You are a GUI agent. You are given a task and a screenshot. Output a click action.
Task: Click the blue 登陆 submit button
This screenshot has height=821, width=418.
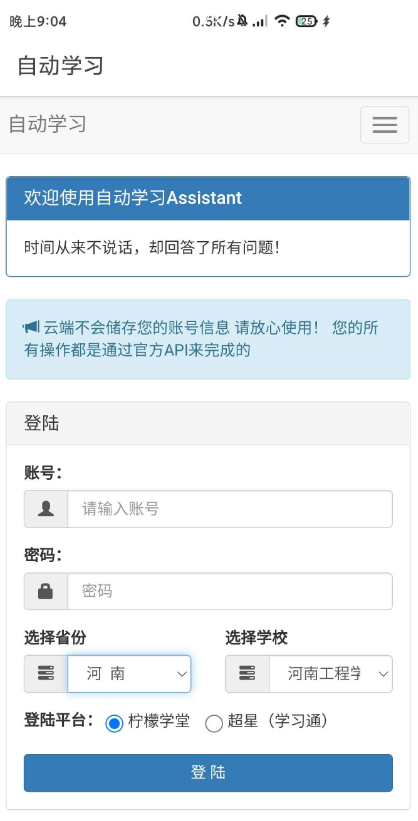coord(208,772)
